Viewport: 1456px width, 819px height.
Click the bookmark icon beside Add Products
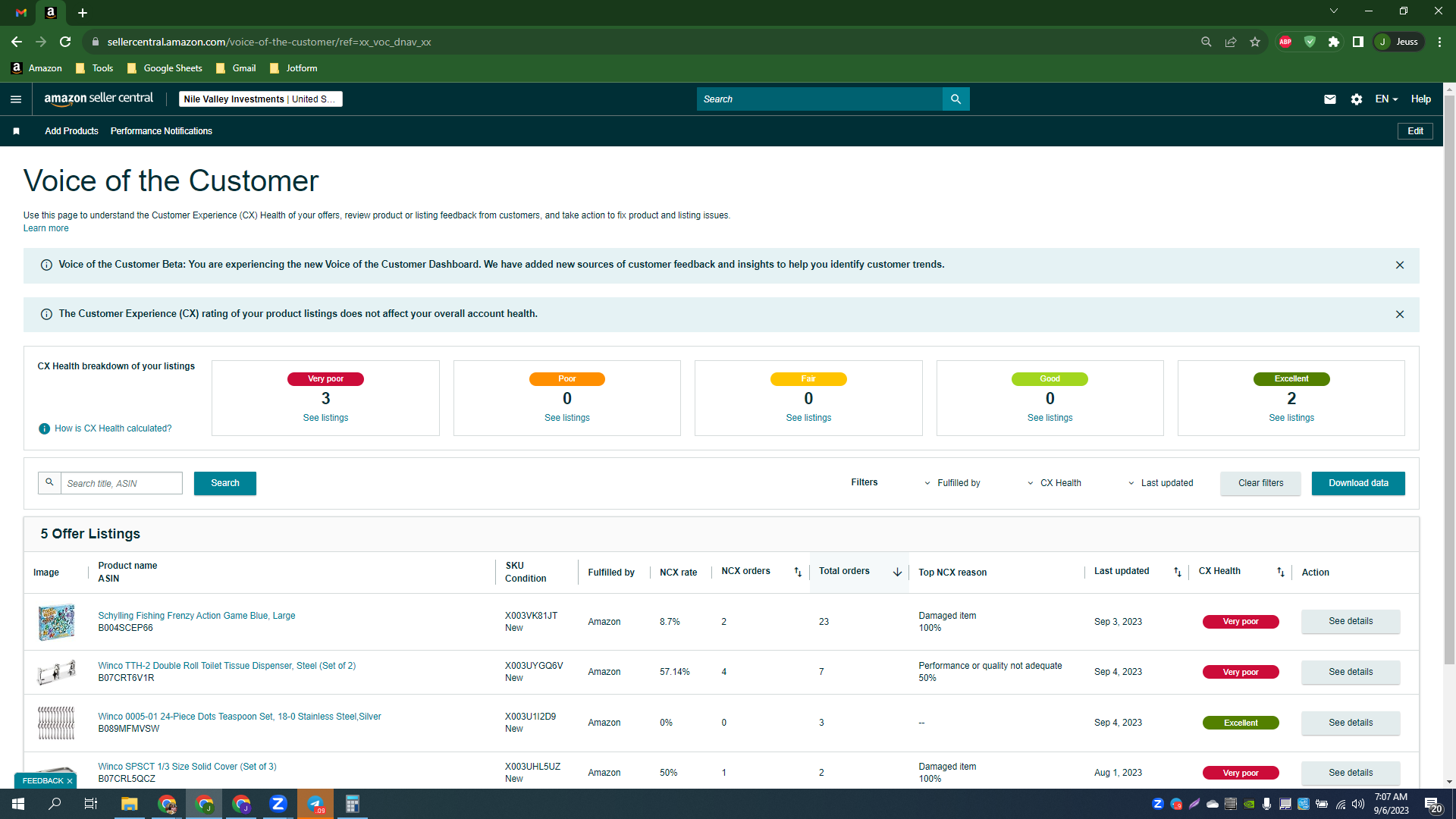pyautogui.click(x=16, y=131)
